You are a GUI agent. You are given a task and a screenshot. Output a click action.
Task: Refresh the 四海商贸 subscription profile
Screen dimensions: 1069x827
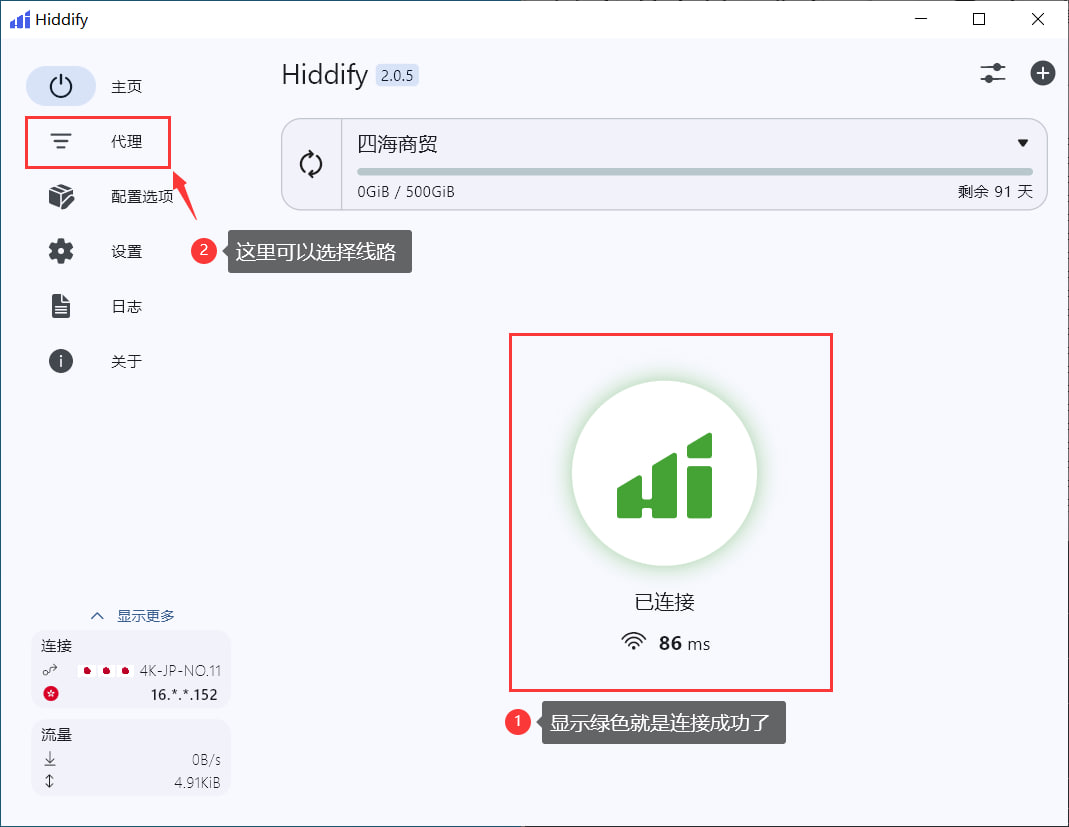[312, 164]
